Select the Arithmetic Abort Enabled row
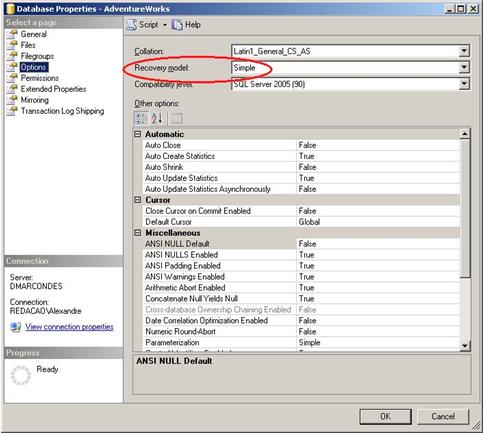This screenshot has height=433, width=484. [301, 288]
